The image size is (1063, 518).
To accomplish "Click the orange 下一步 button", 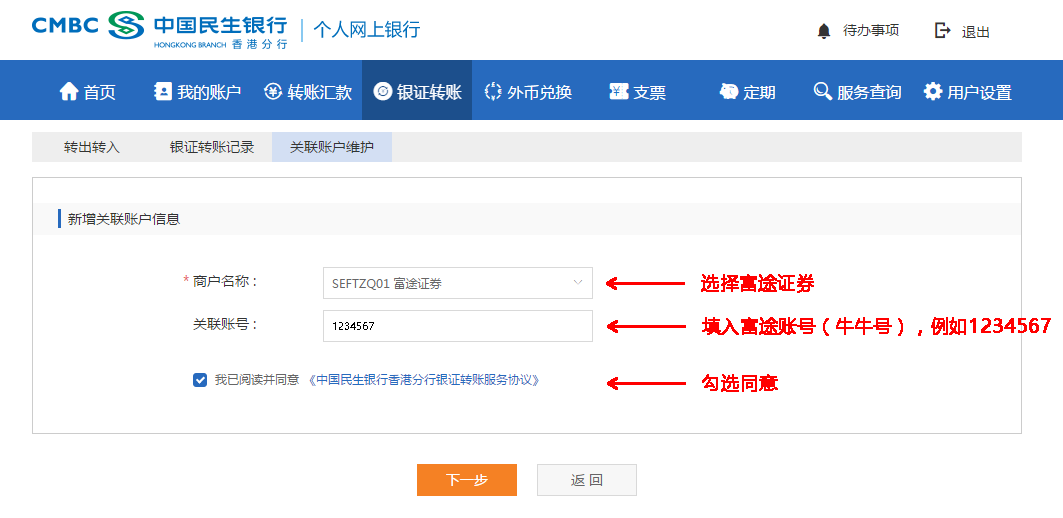I will click(466, 480).
